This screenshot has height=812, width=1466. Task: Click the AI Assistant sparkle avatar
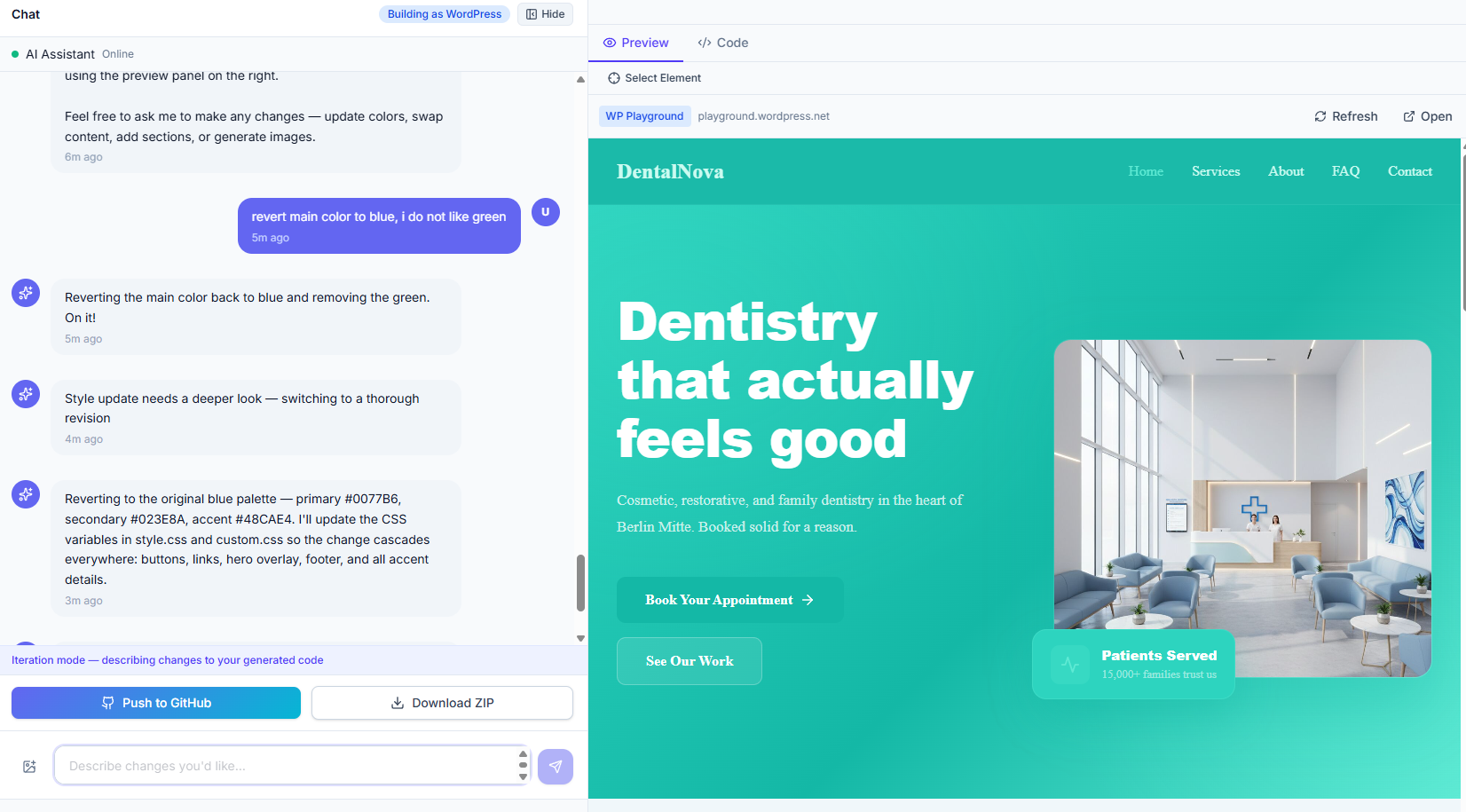[x=25, y=292]
